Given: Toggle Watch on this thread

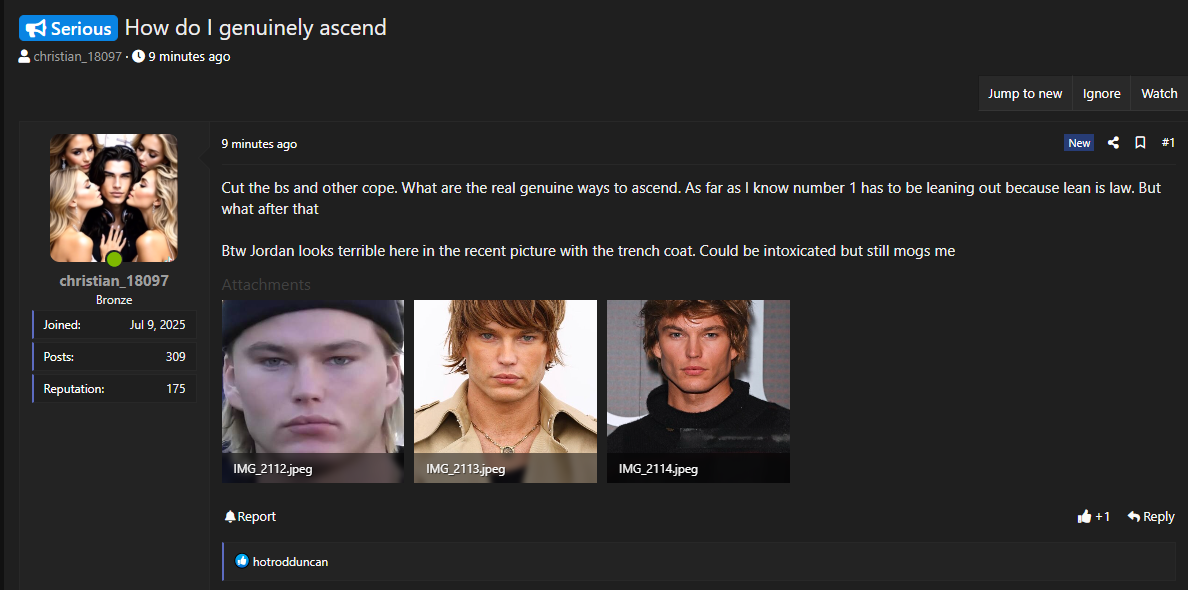Looking at the screenshot, I should (1159, 93).
